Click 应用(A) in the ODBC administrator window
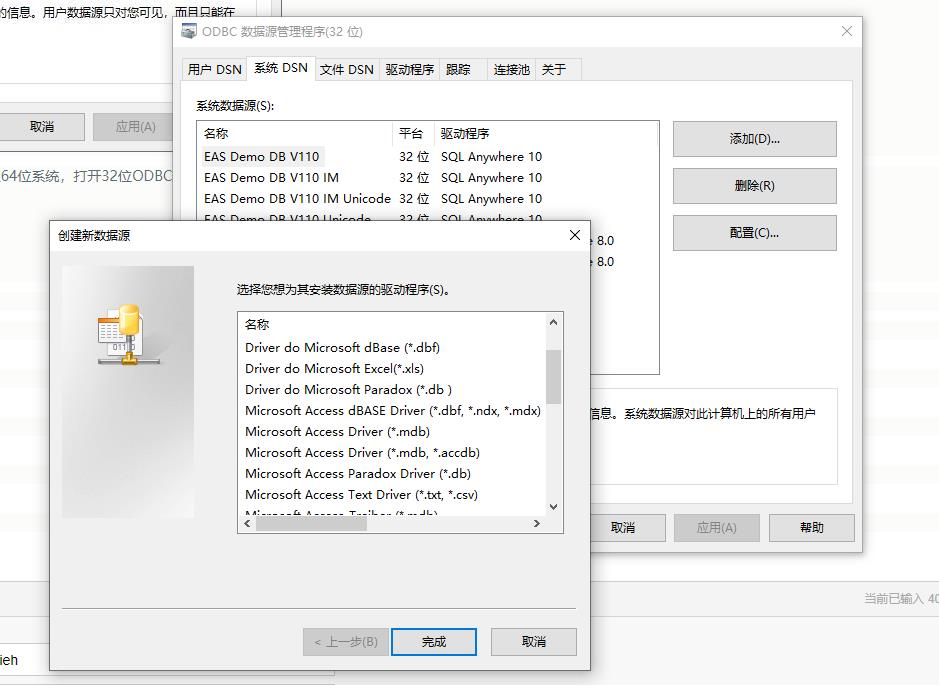This screenshot has height=685, width=939. click(717, 528)
